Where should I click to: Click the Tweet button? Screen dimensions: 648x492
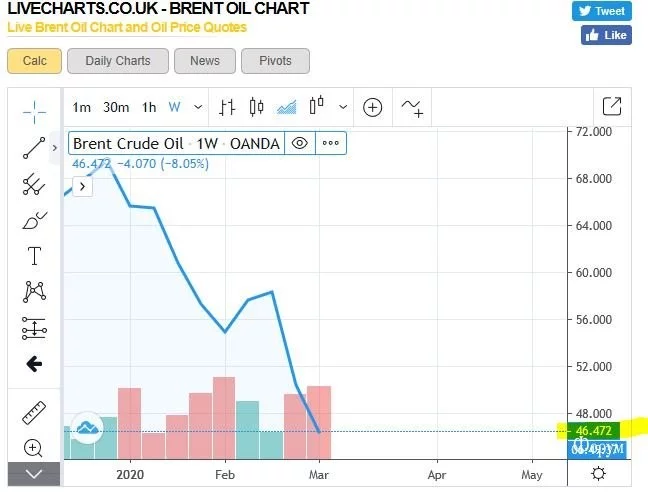(x=601, y=11)
